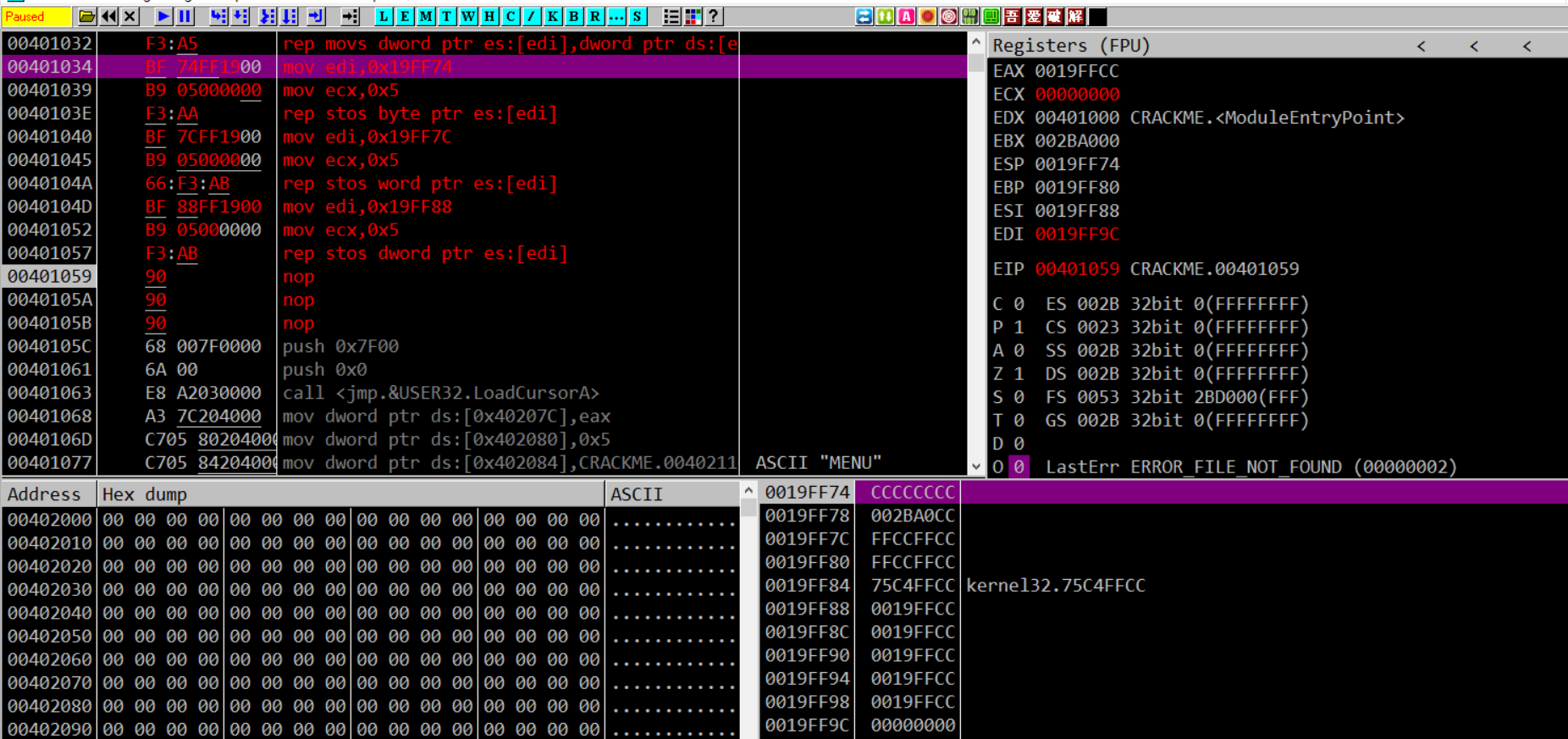Image resolution: width=1568 pixels, height=739 pixels.
Task: Open Run trace with the dots button
Action: [616, 16]
